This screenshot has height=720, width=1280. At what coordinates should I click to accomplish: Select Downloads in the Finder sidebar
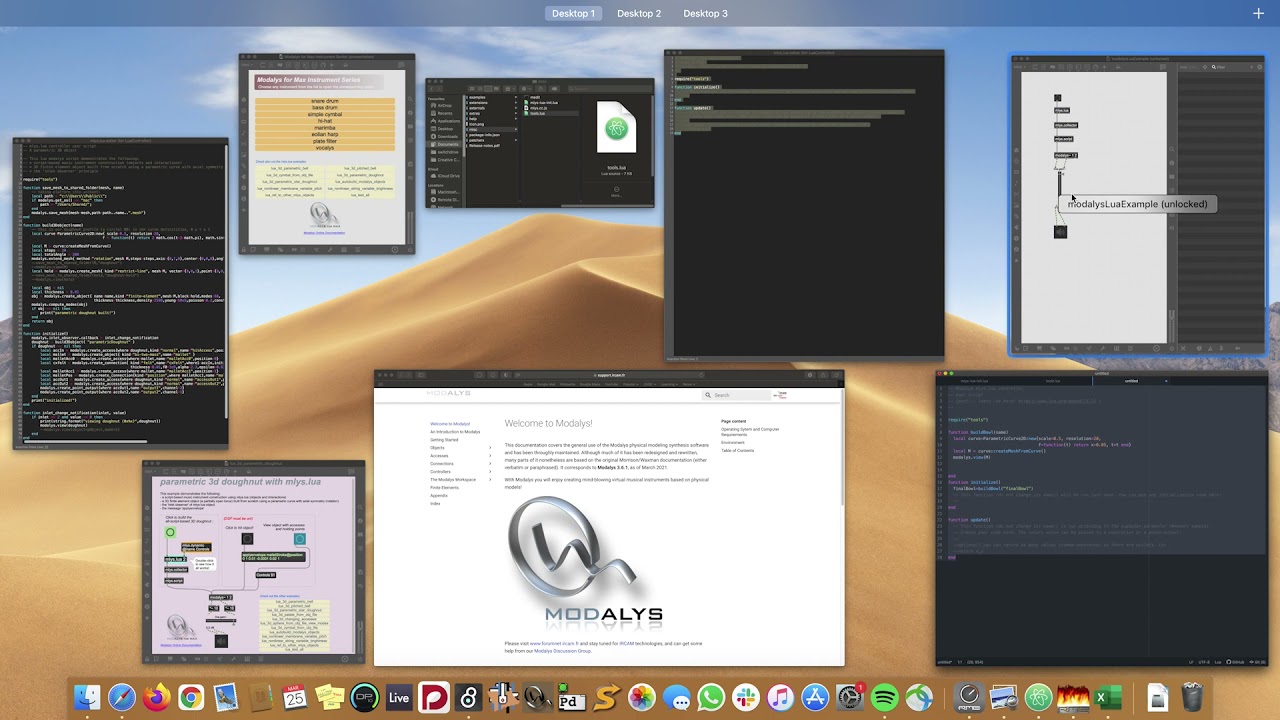pyautogui.click(x=446, y=136)
